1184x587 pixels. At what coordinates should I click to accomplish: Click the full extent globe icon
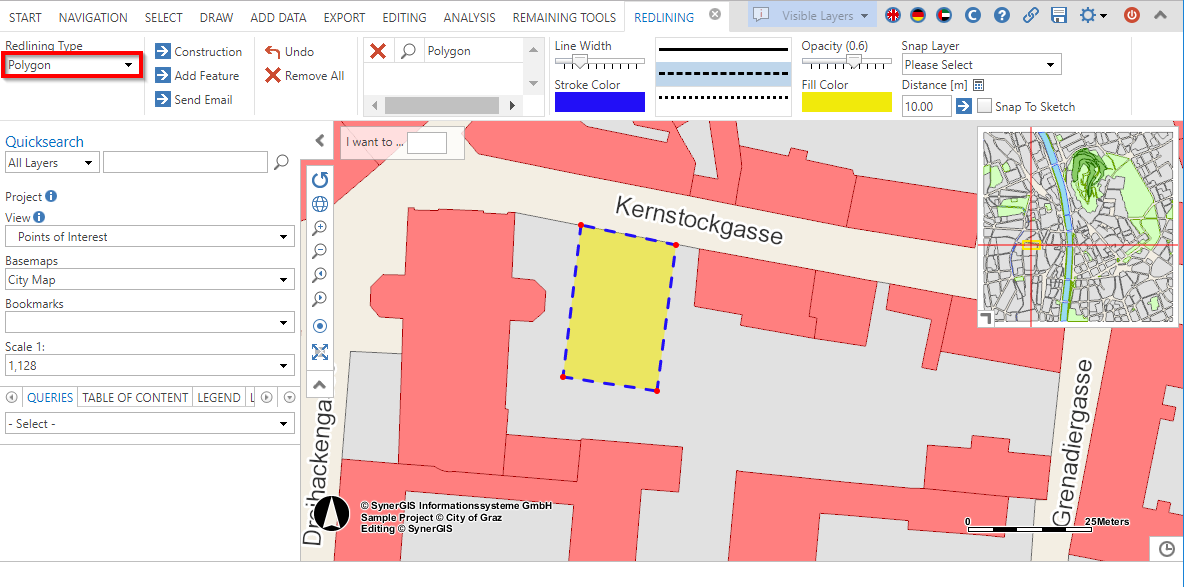point(320,203)
